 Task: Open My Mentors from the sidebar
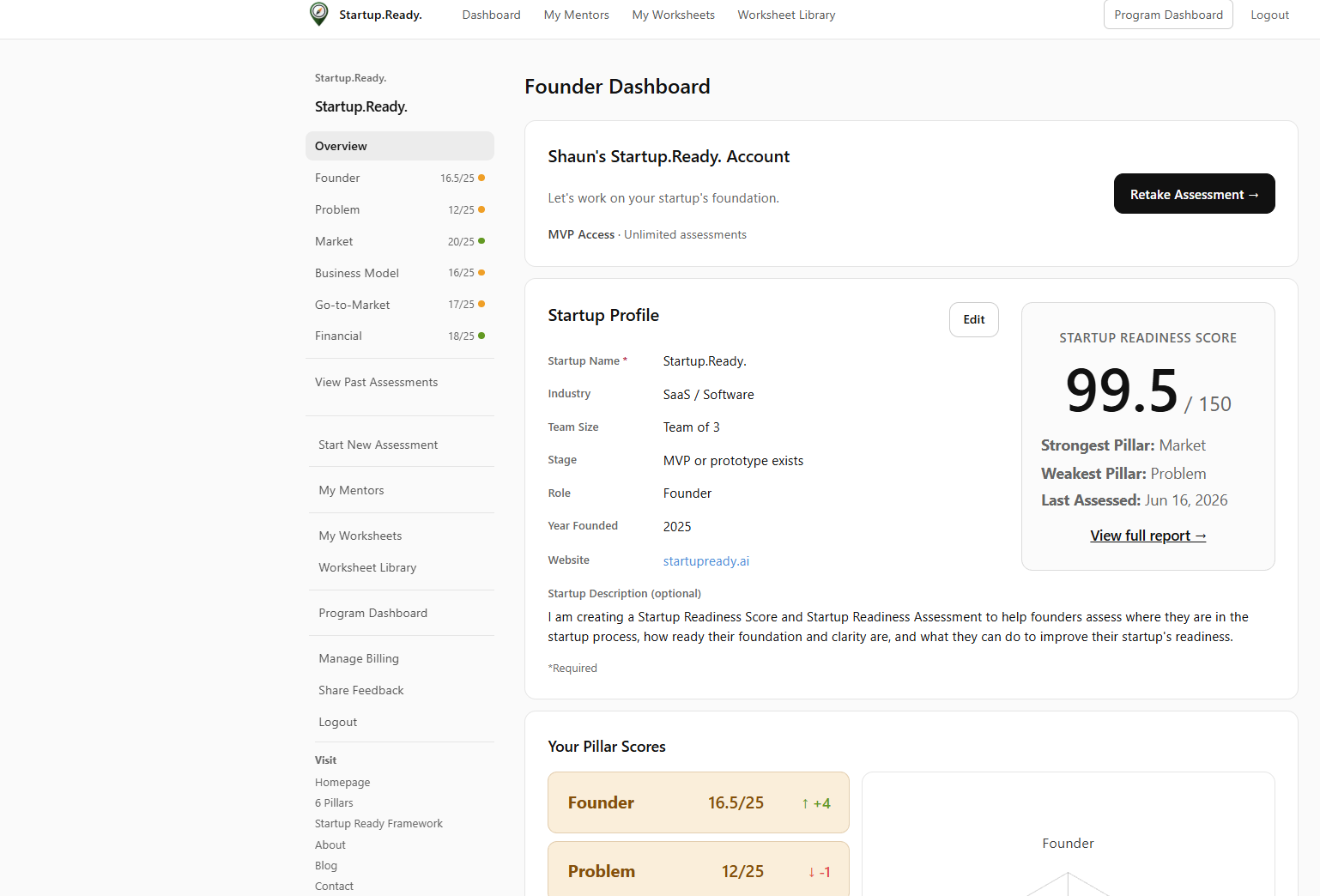click(x=351, y=490)
